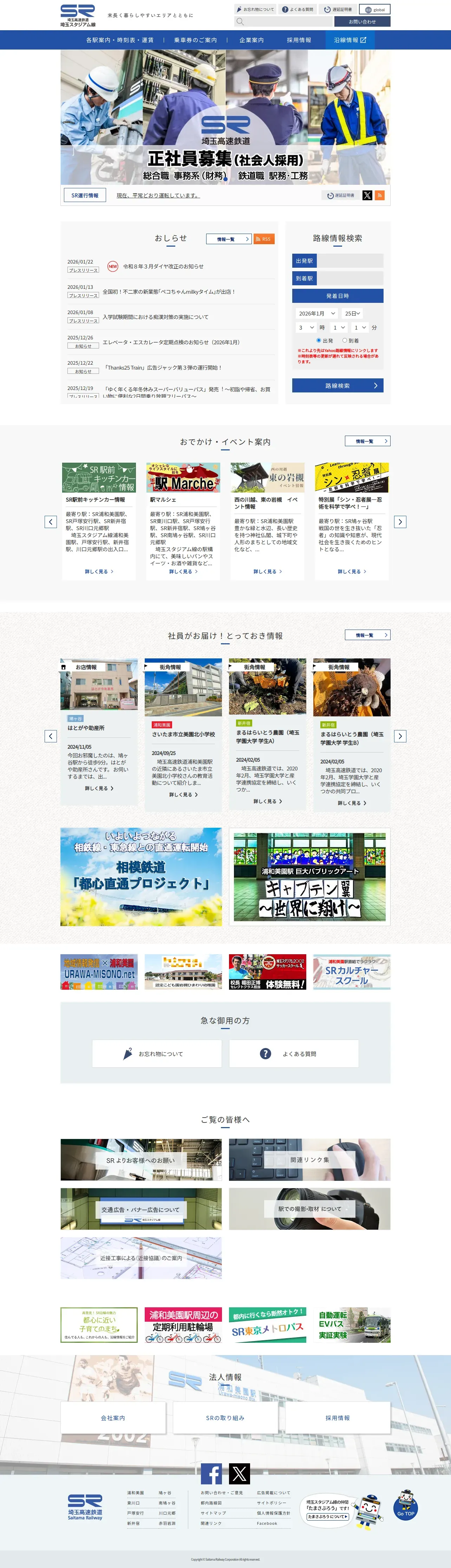Screen dimensions: 451x1568
Task: Open the lost items お忘れ物について header link
Action: pyautogui.click(x=255, y=9)
